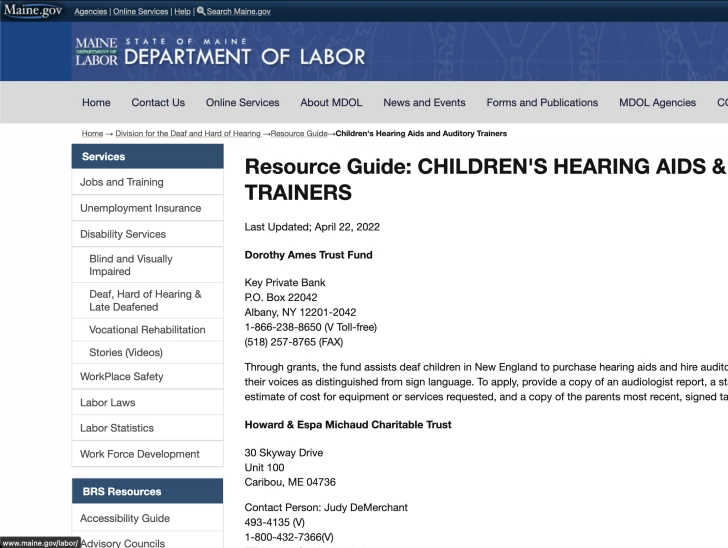Open Unemployment Insurance in the sidebar

(x=140, y=208)
